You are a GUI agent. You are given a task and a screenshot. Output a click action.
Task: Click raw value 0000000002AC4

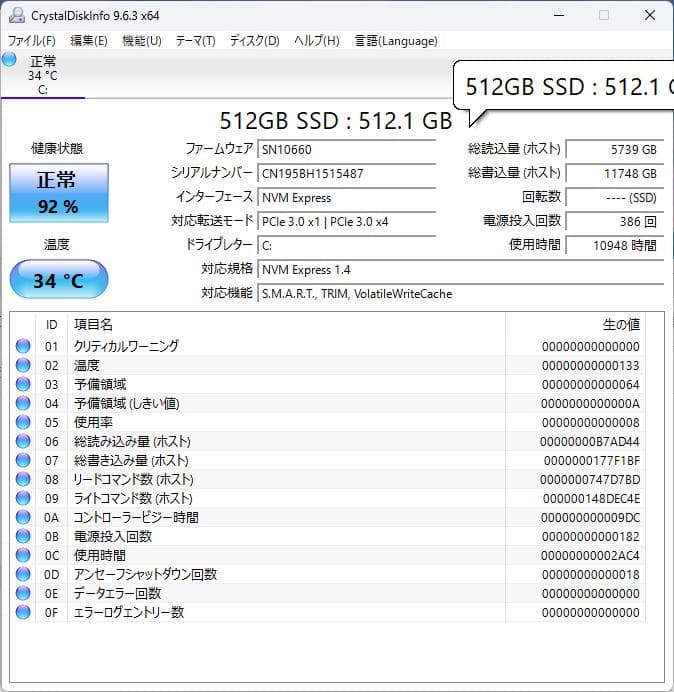[590, 556]
